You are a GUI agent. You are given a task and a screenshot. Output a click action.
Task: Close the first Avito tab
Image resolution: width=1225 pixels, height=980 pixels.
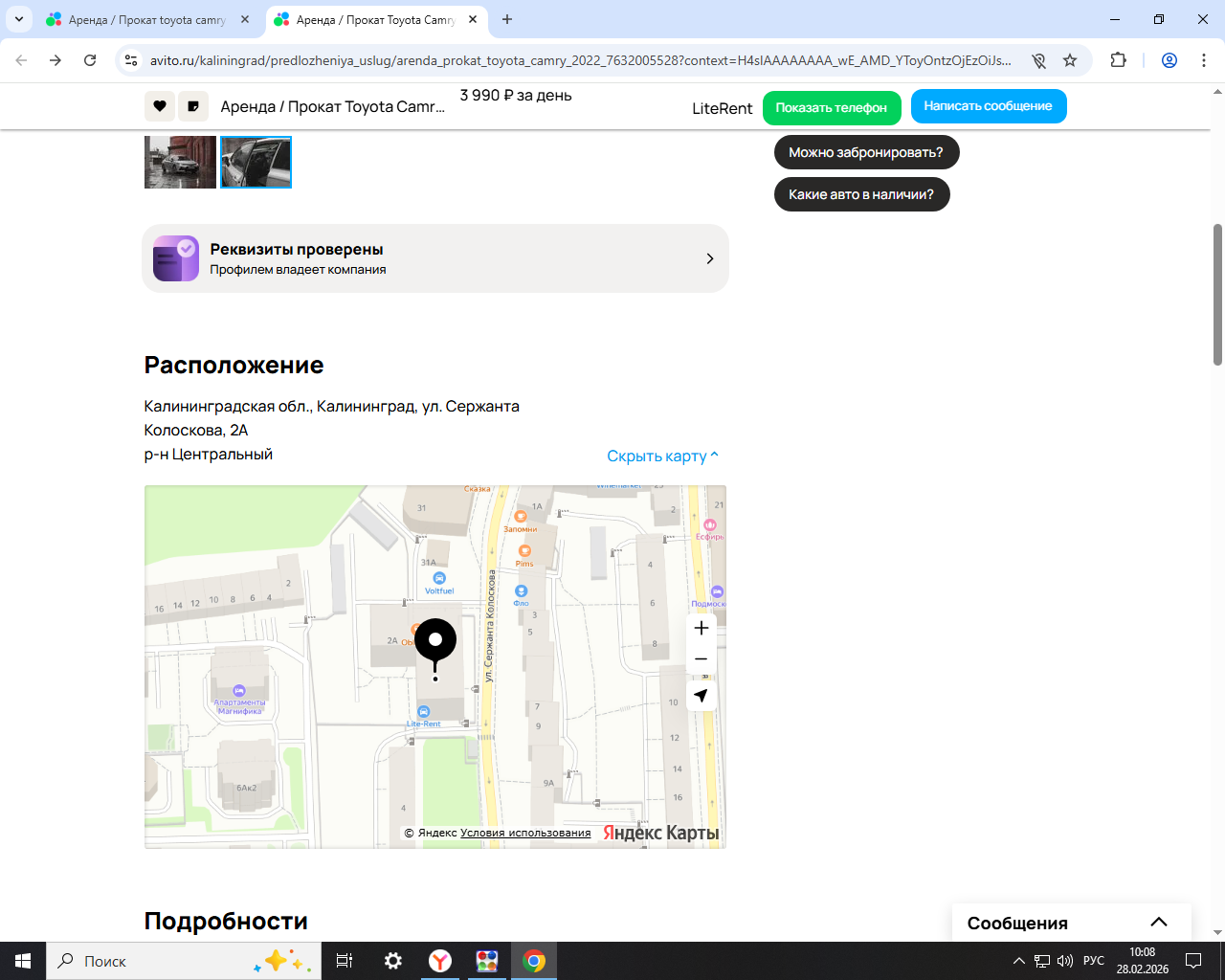tap(245, 19)
